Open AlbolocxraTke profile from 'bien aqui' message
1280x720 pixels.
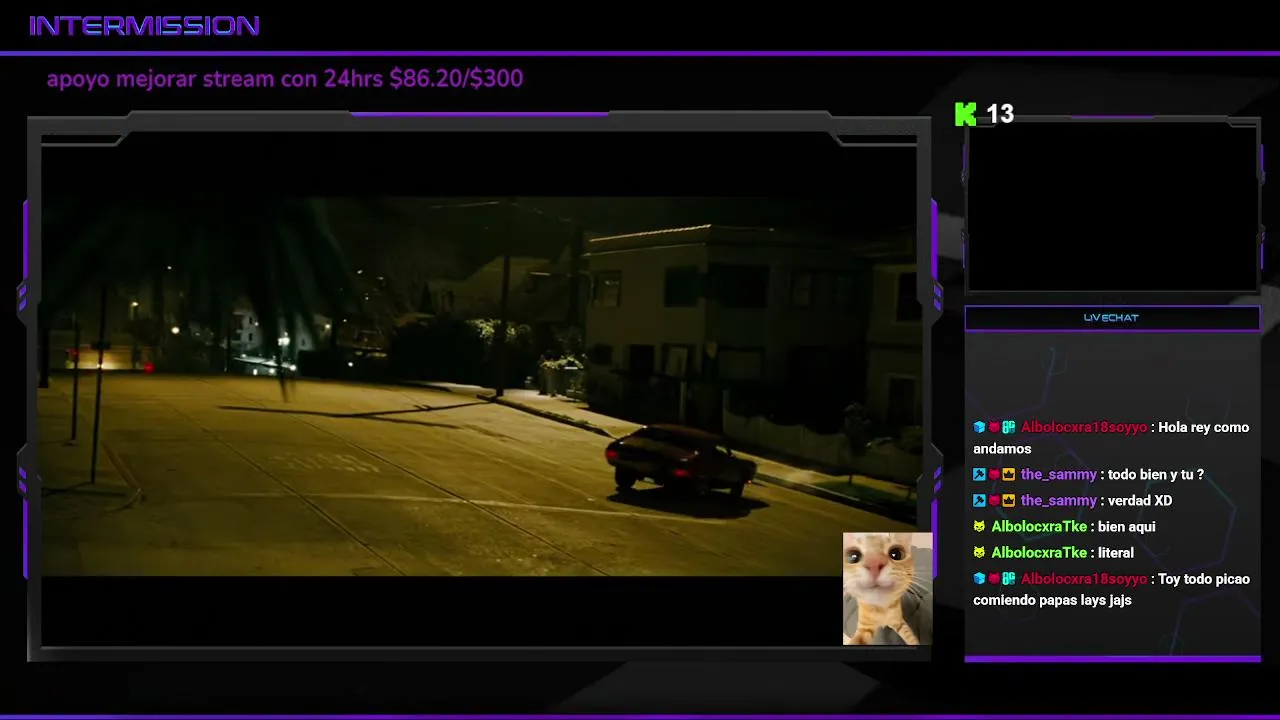pos(1039,527)
